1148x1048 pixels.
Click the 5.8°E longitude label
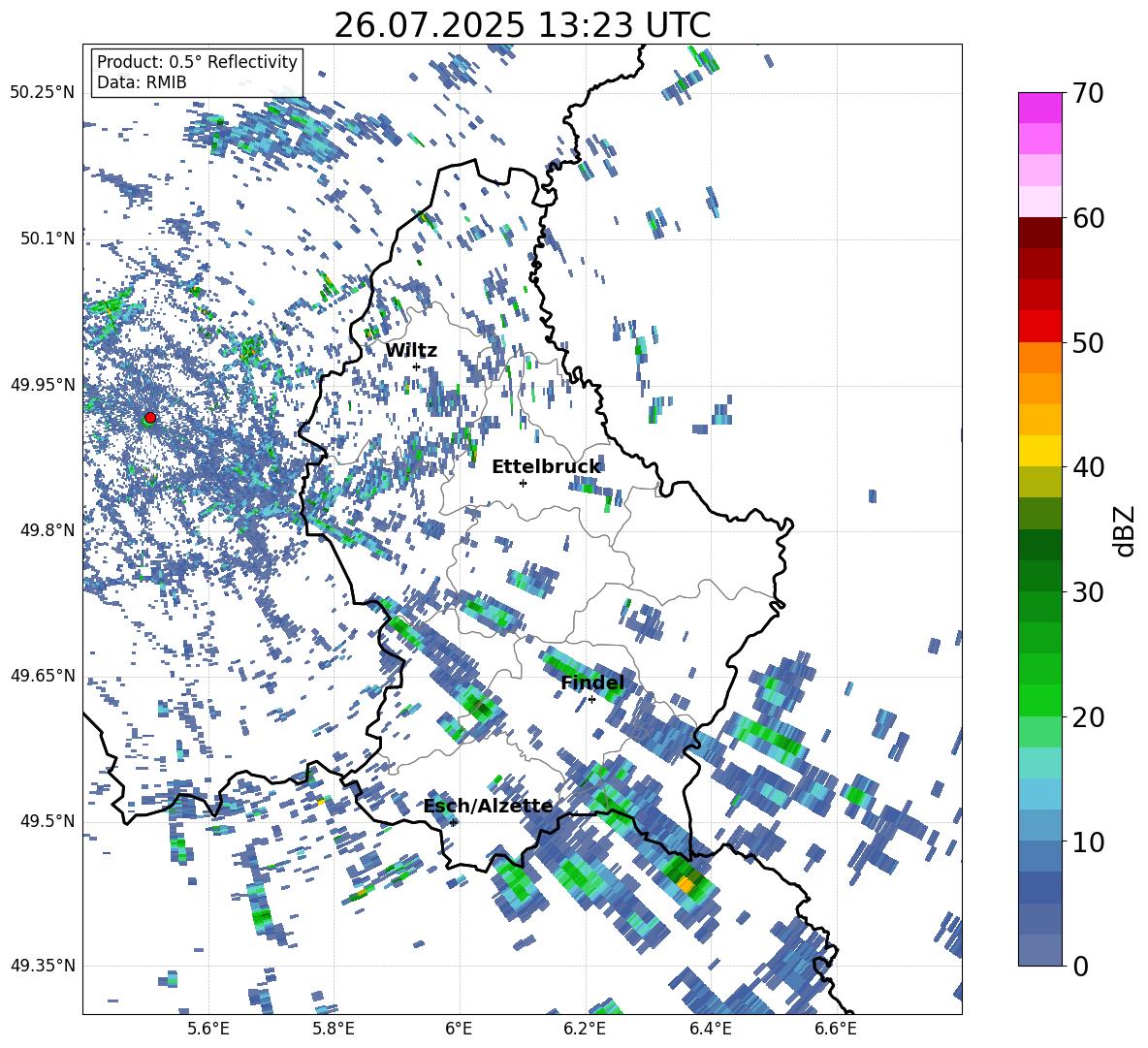coord(334,1029)
